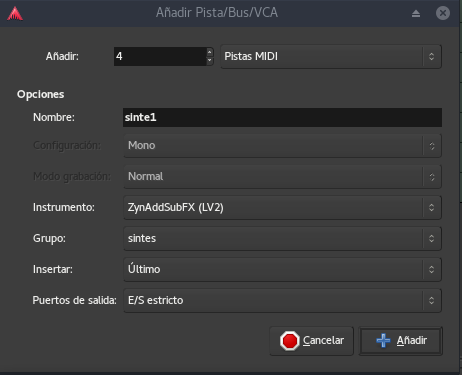Click the Nombre field containing sinte1
The image size is (462, 375).
click(282, 117)
